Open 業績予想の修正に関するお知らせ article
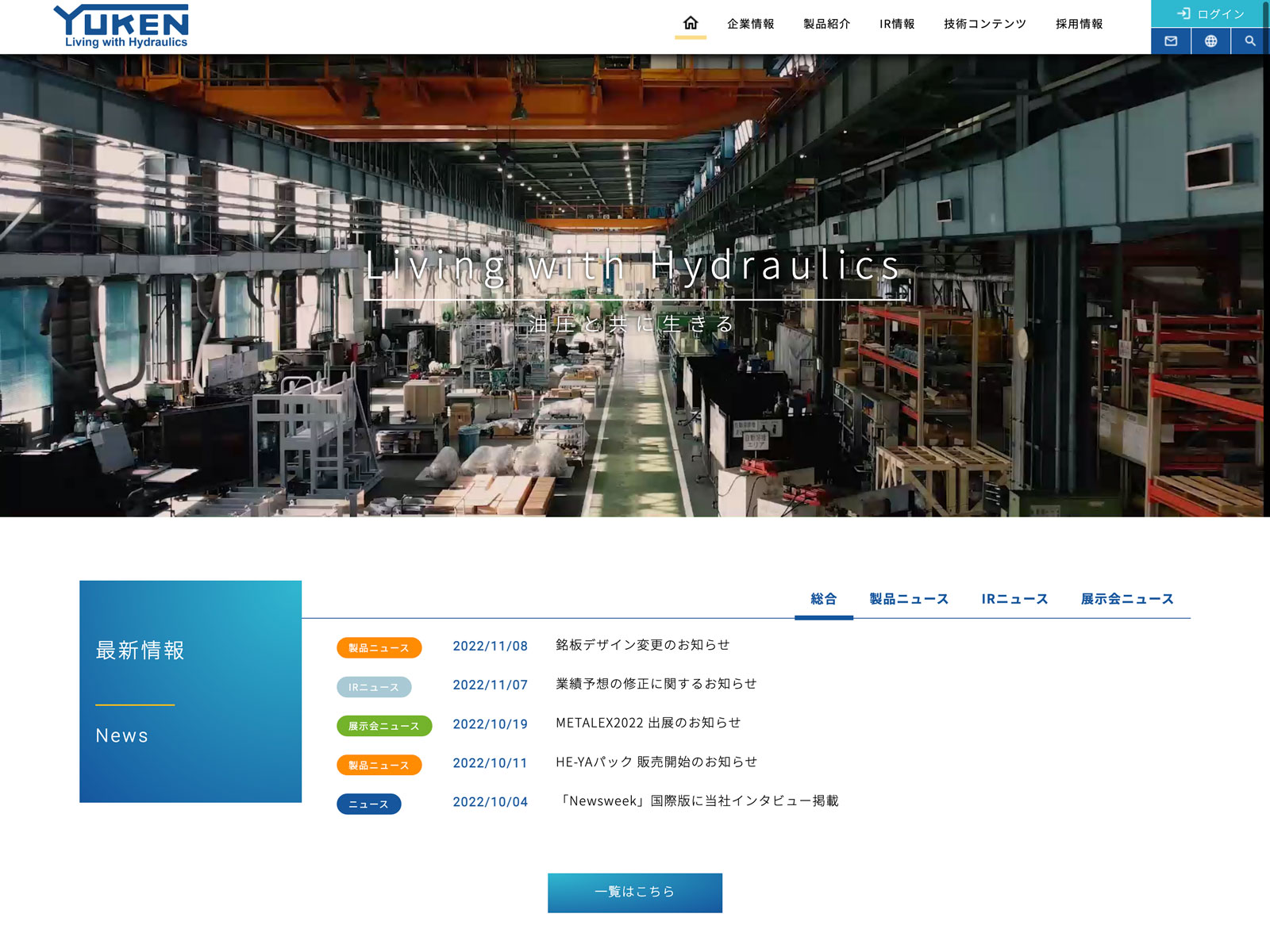1270x952 pixels. click(x=656, y=684)
